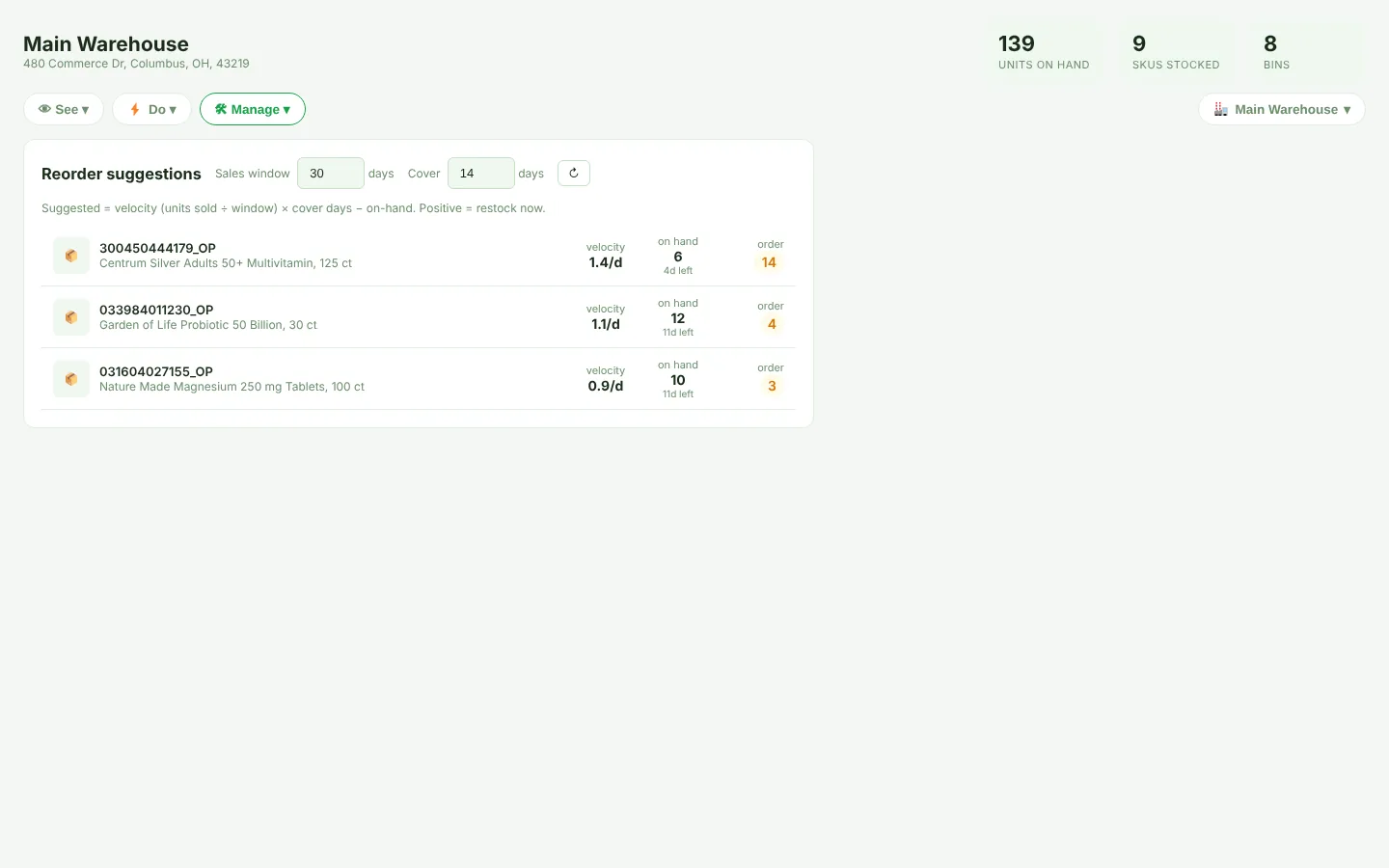Viewport: 1389px width, 868px height.
Task: Expand the Manage dropdown menu
Action: [253, 109]
